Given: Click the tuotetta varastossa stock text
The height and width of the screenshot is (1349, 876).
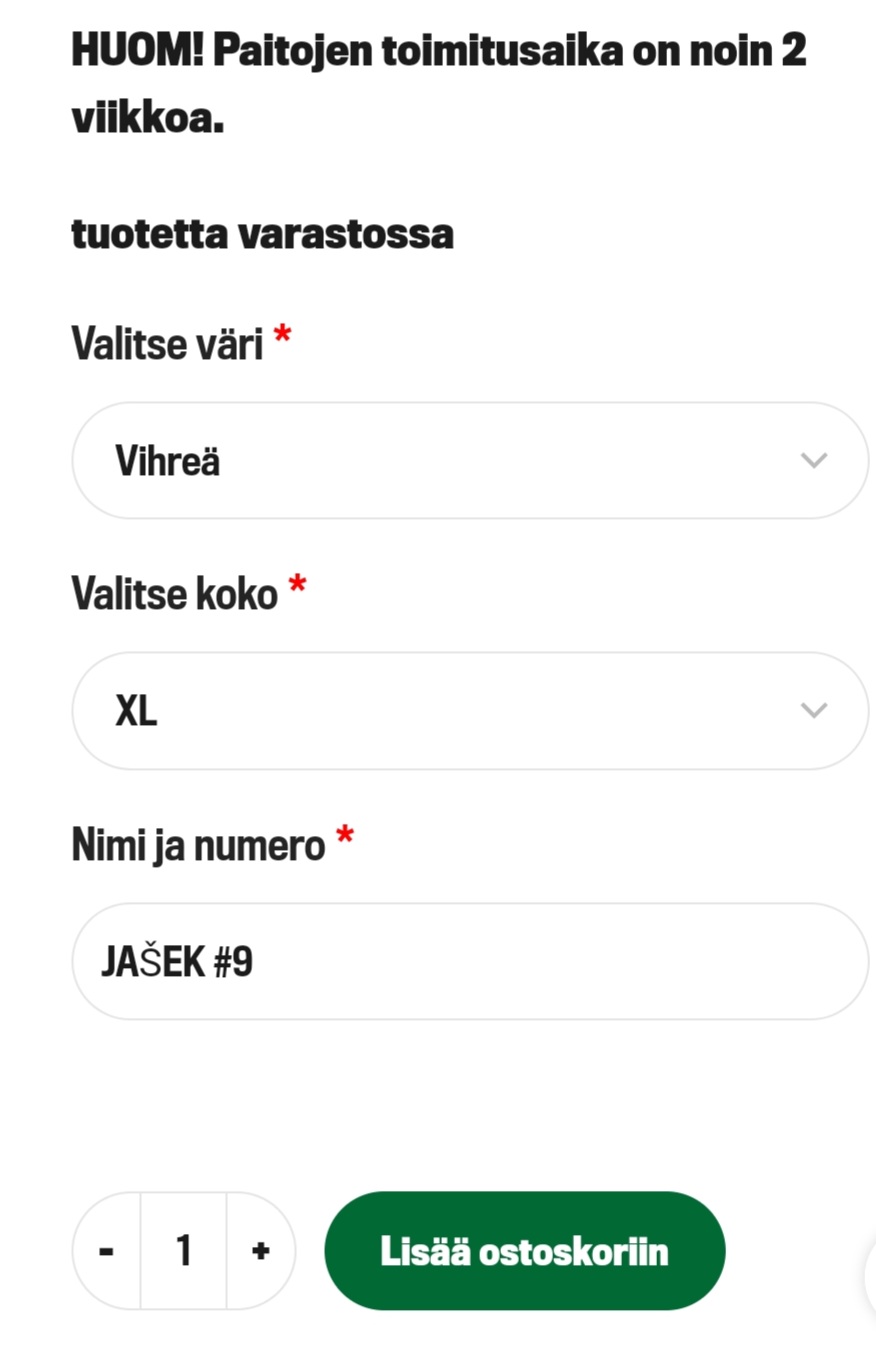Looking at the screenshot, I should coord(262,234).
